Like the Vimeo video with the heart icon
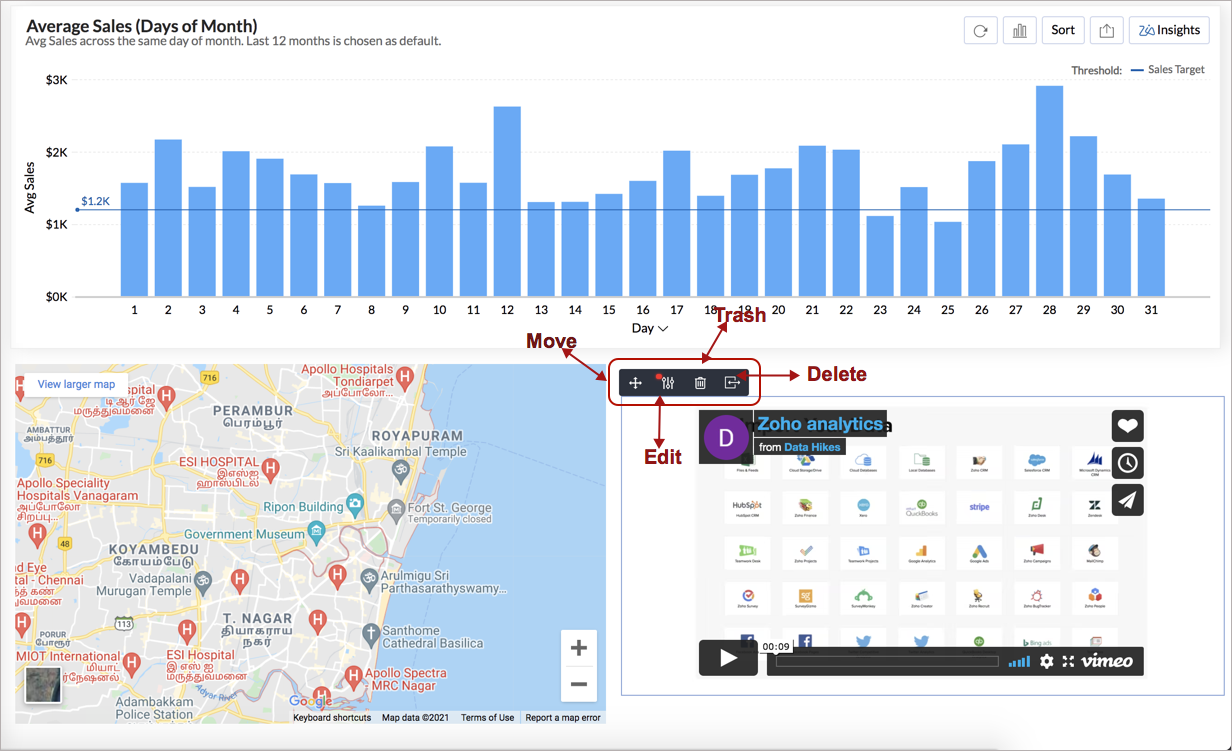Screen dimensions: 1232x751 click(x=1128, y=425)
